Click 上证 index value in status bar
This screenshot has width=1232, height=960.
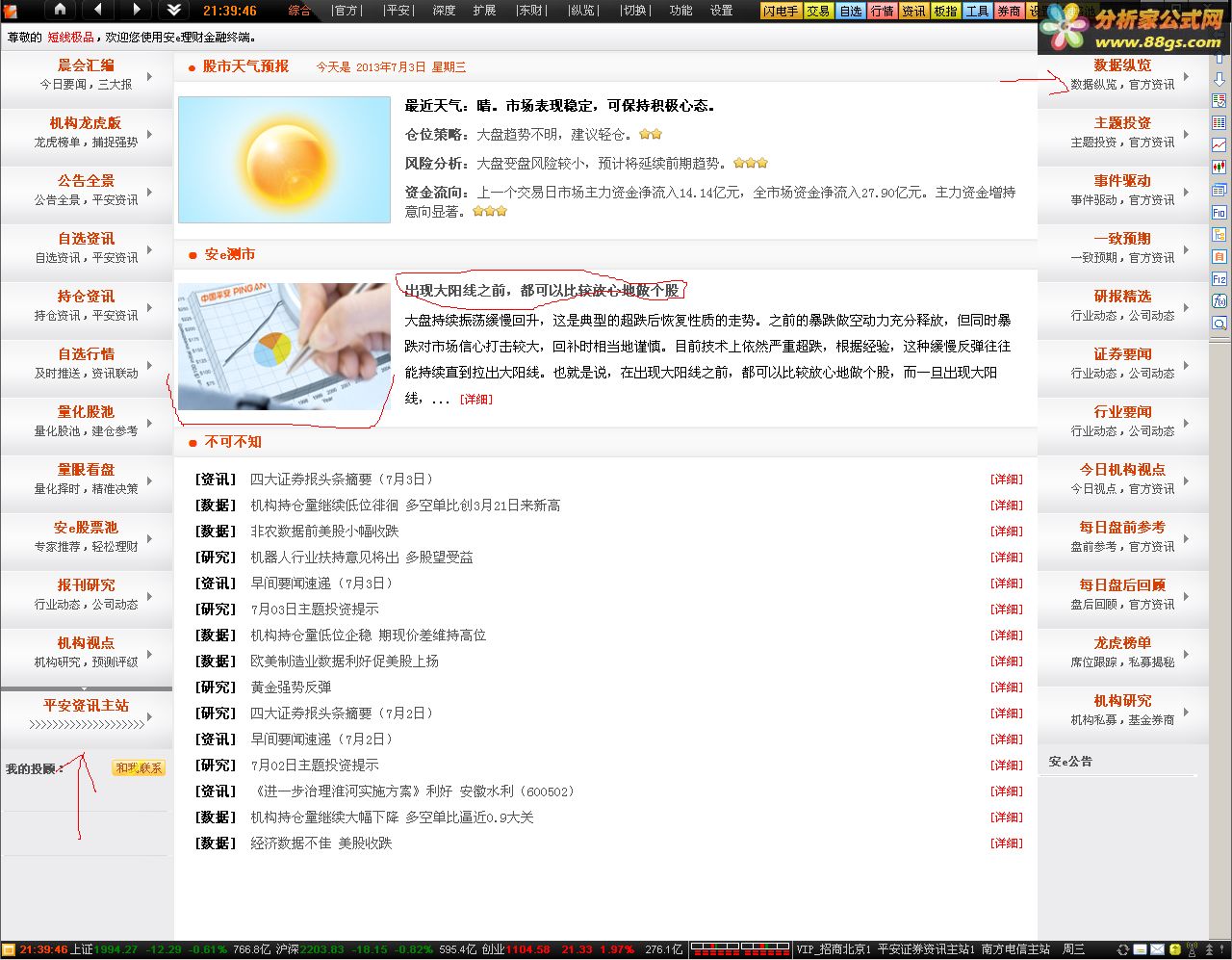pyautogui.click(x=115, y=950)
